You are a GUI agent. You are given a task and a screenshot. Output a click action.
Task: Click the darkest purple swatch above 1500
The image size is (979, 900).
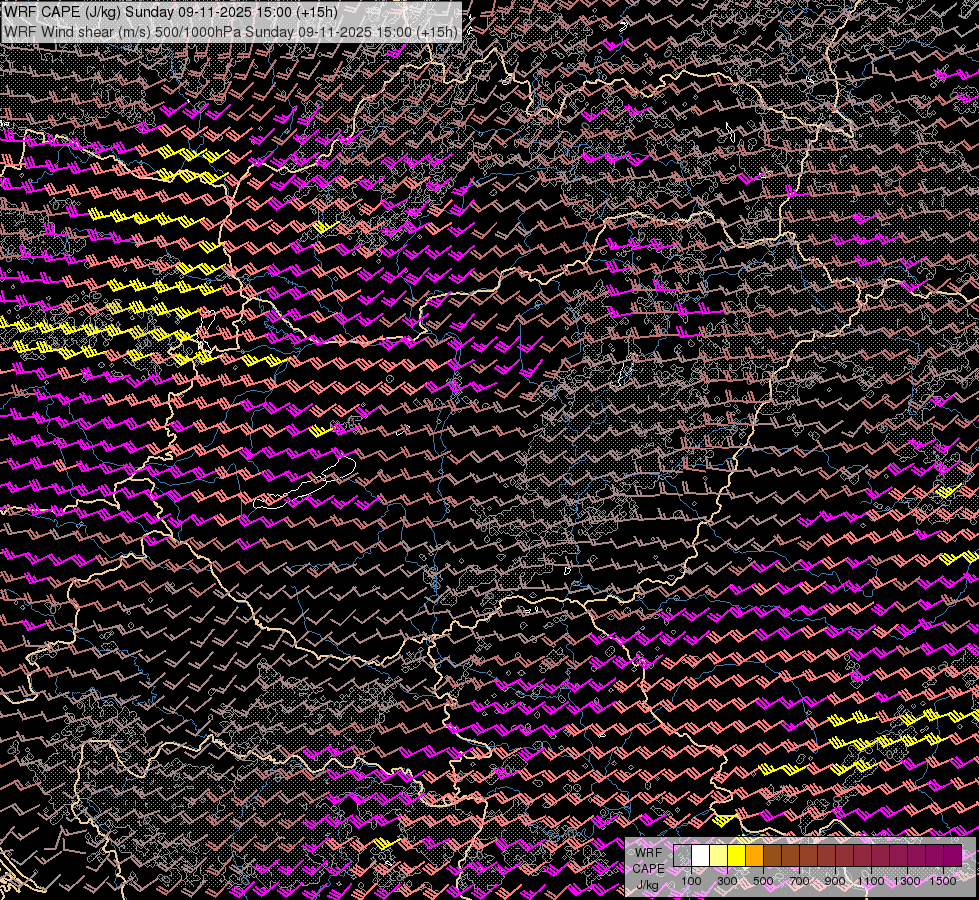coord(953,855)
